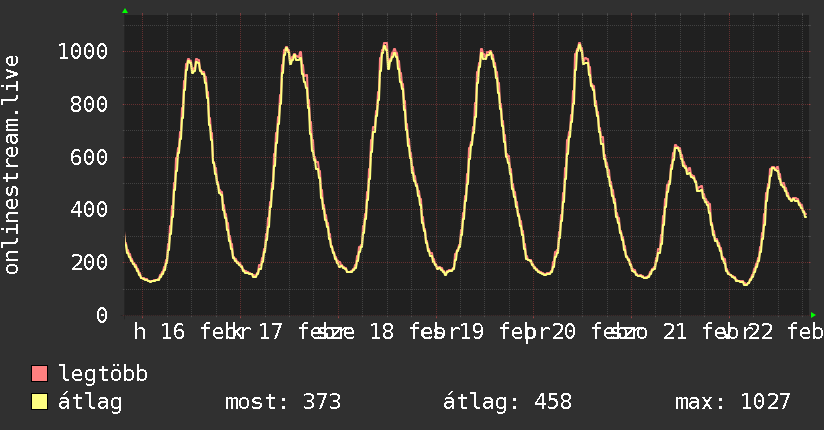Click the red legtöbb legend swatch
The image size is (824, 430).
[40, 375]
